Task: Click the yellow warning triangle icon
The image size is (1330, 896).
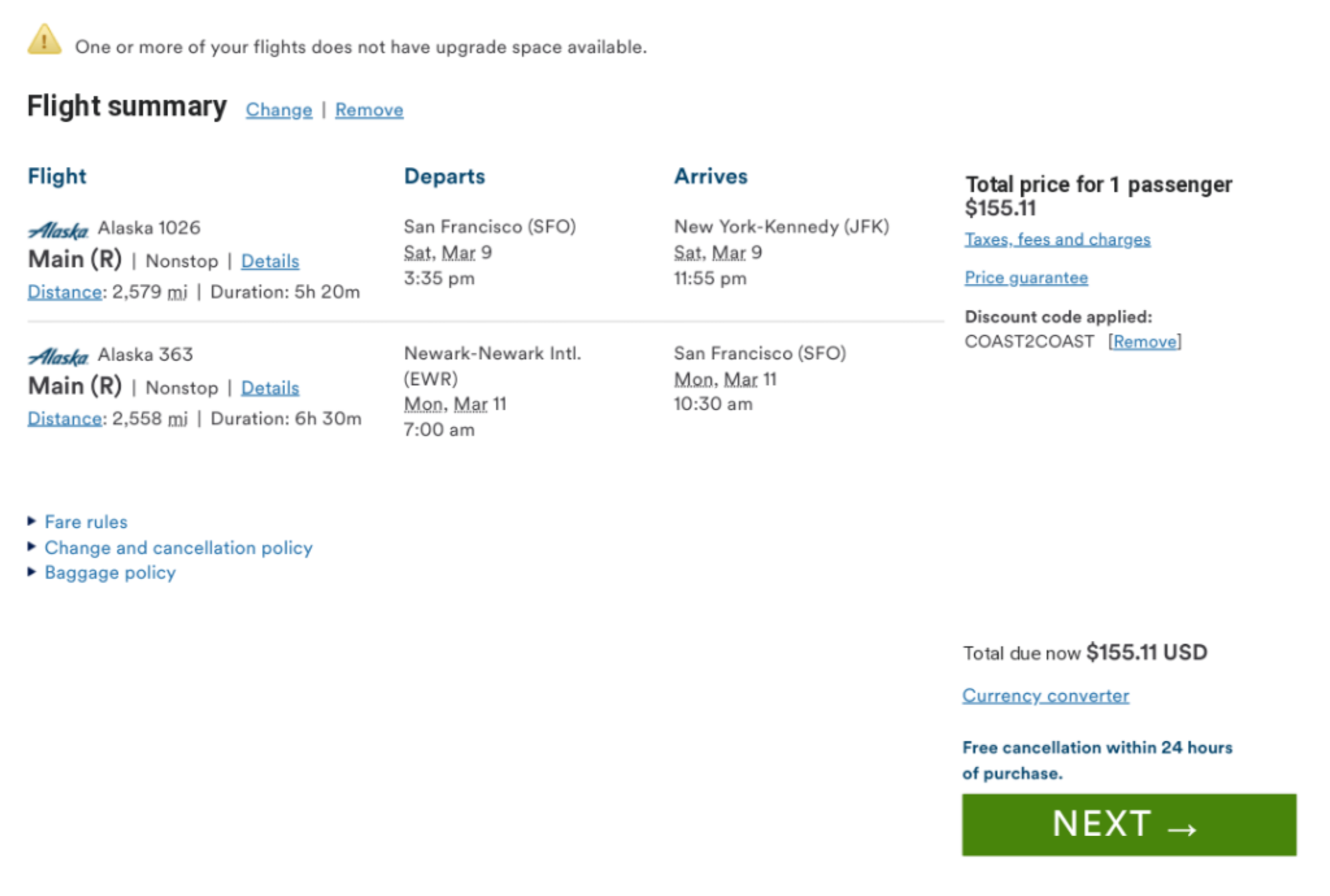Action: coord(45,41)
